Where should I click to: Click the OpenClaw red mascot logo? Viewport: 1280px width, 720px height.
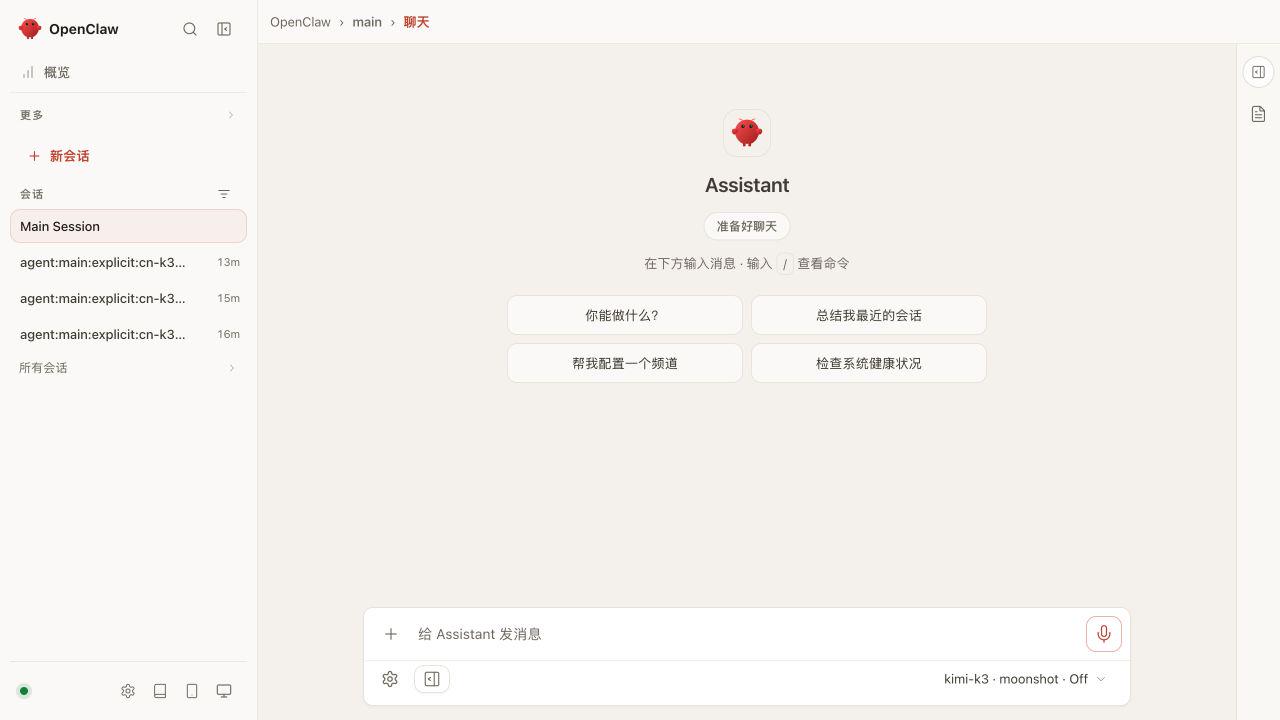pos(30,29)
